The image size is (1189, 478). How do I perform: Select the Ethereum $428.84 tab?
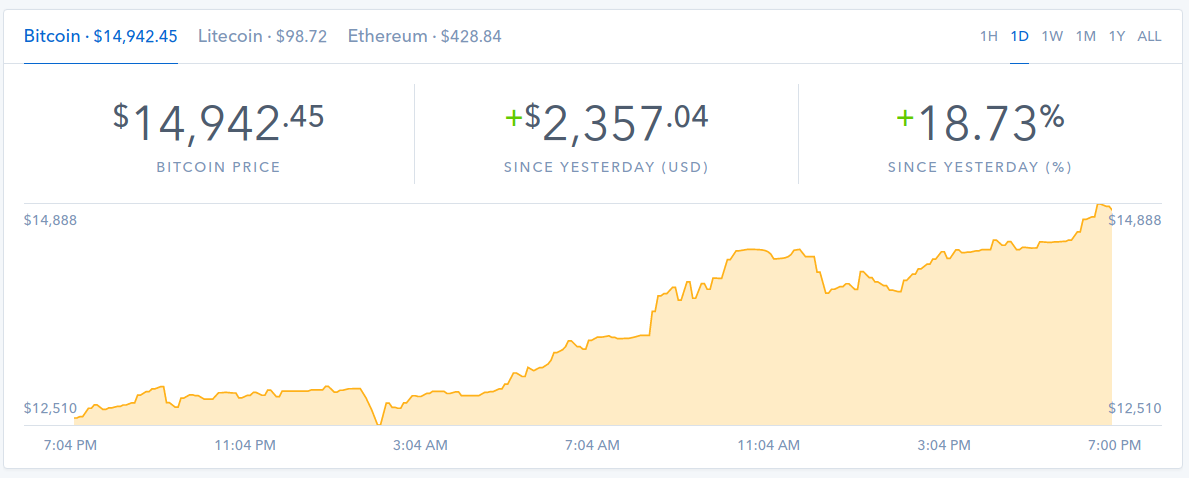coord(425,36)
